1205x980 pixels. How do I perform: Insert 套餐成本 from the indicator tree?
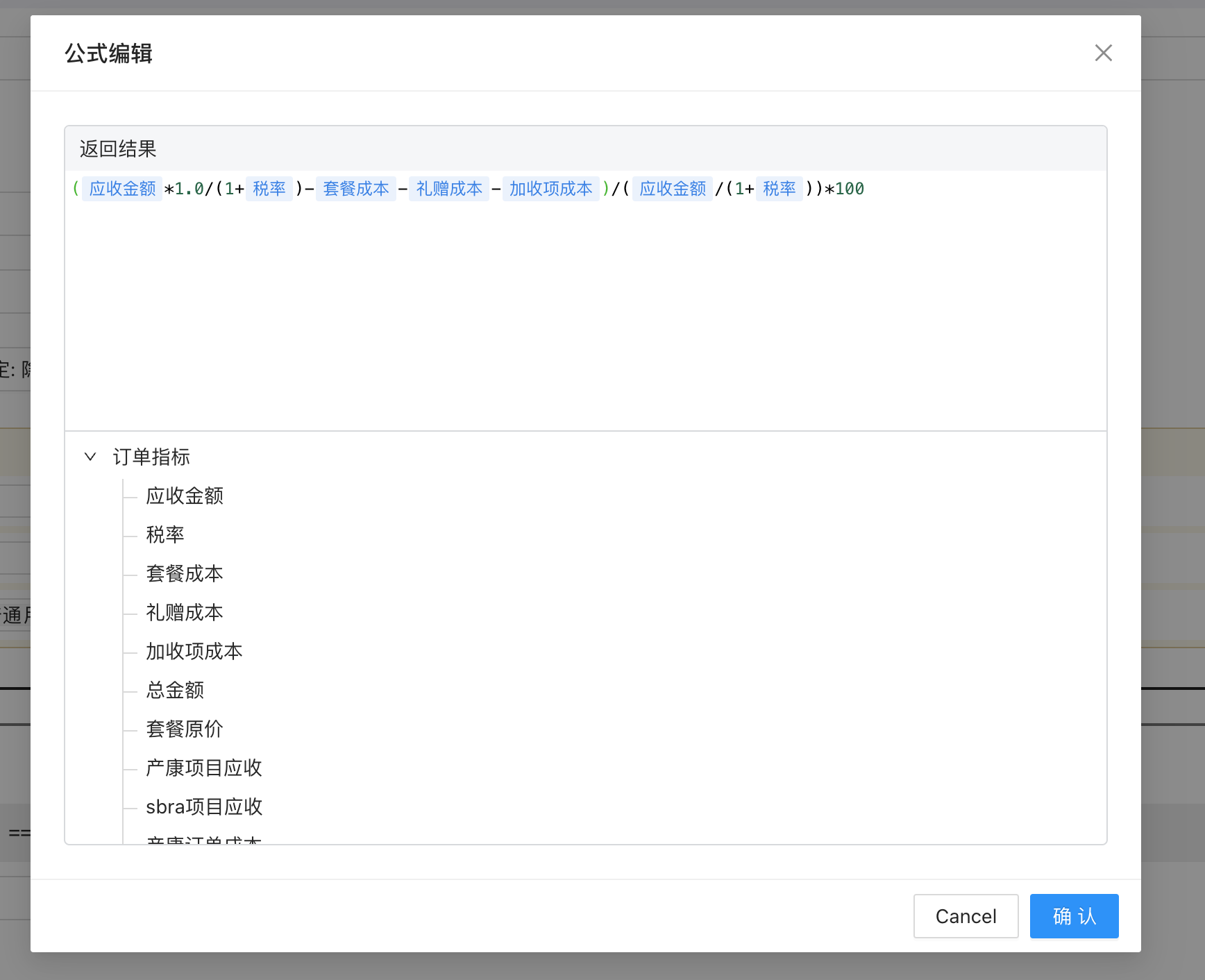pyautogui.click(x=185, y=573)
